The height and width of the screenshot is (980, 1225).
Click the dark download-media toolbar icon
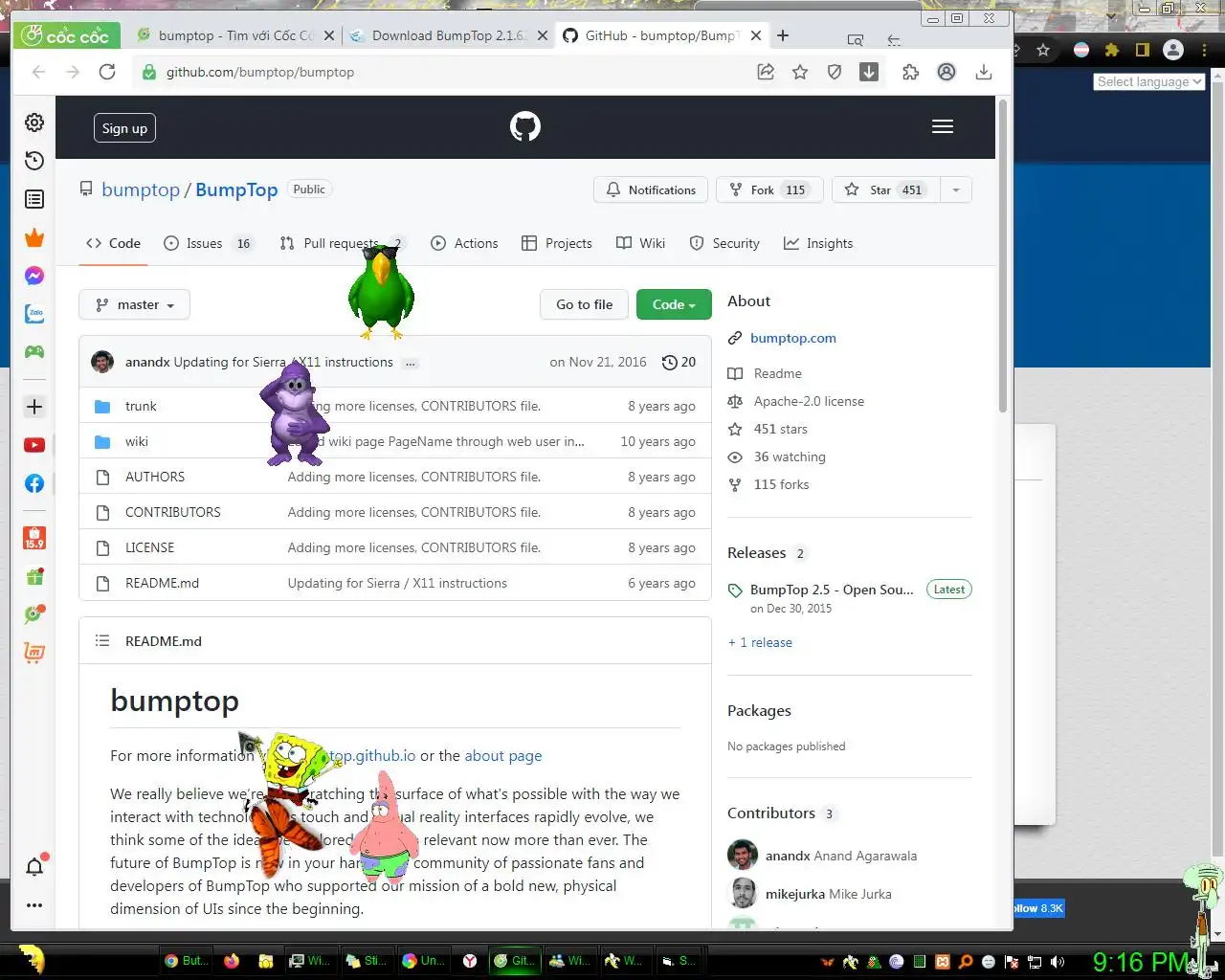(x=869, y=72)
